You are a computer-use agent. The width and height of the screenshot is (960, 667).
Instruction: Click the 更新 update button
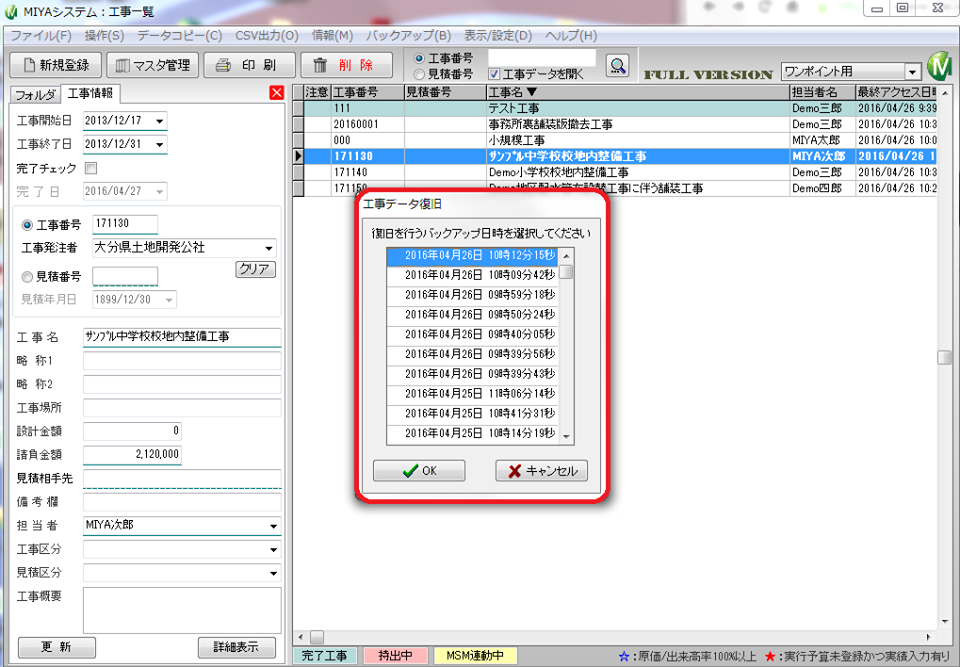click(x=56, y=647)
